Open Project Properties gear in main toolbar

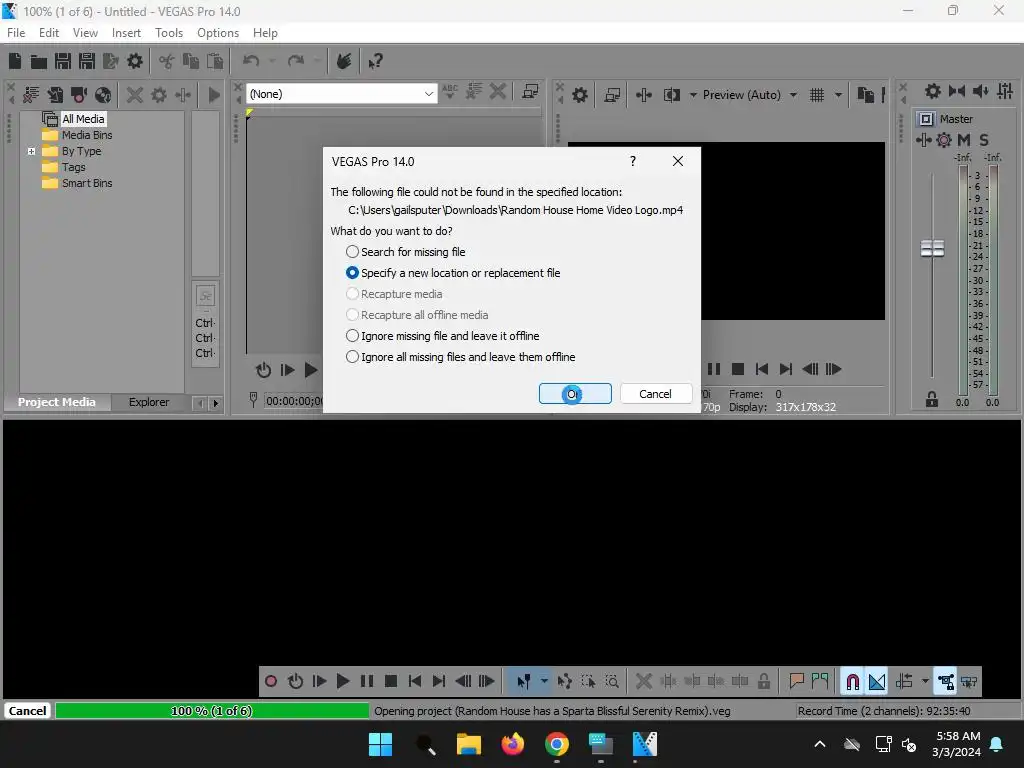click(x=135, y=61)
